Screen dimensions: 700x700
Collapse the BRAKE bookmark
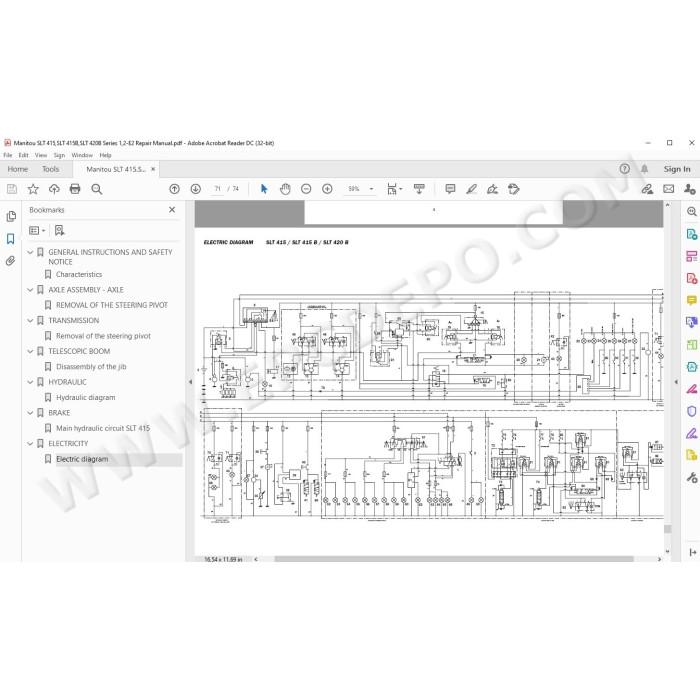pyautogui.click(x=30, y=413)
